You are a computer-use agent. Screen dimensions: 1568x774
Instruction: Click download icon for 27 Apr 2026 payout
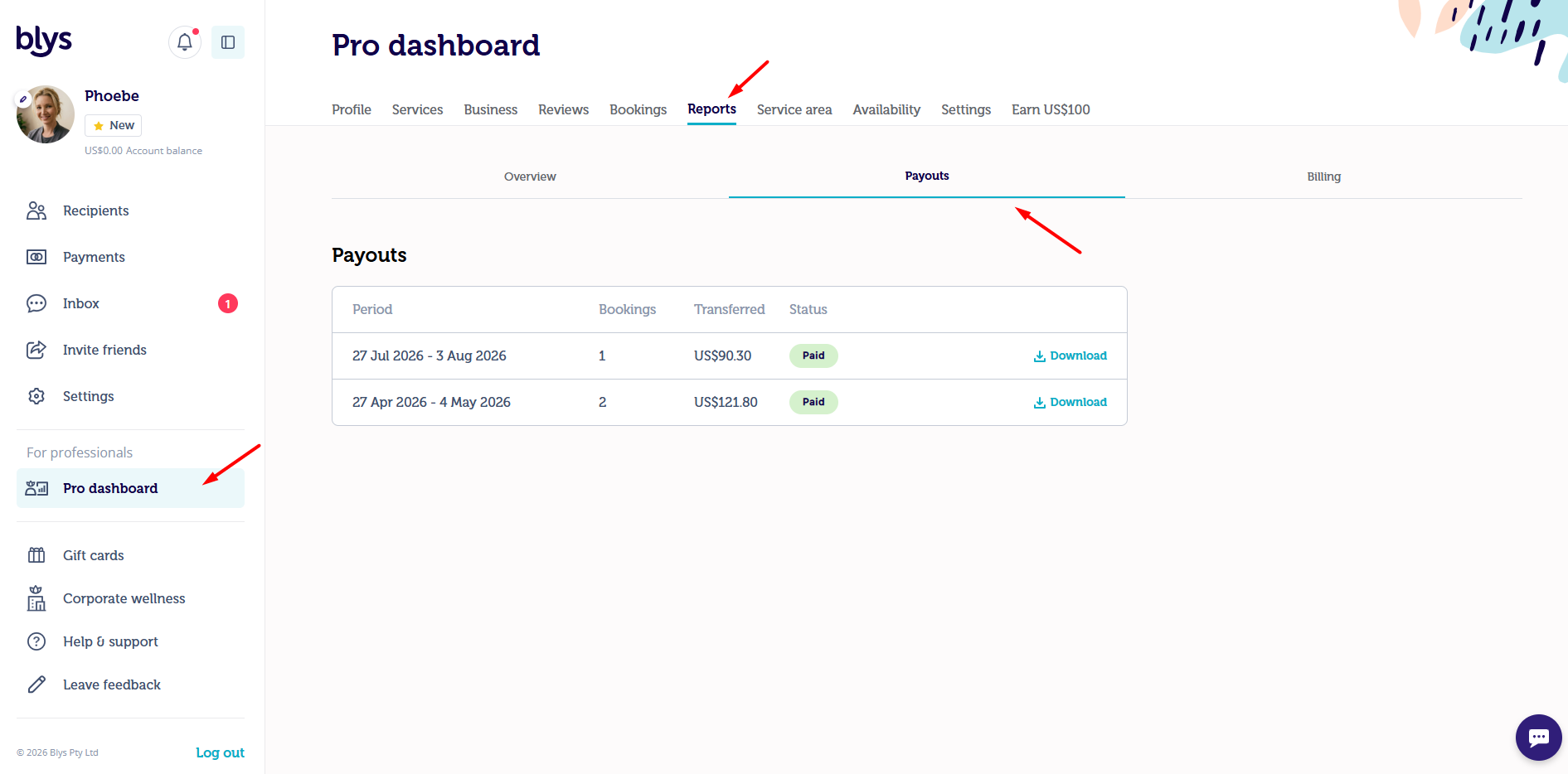(x=1040, y=403)
